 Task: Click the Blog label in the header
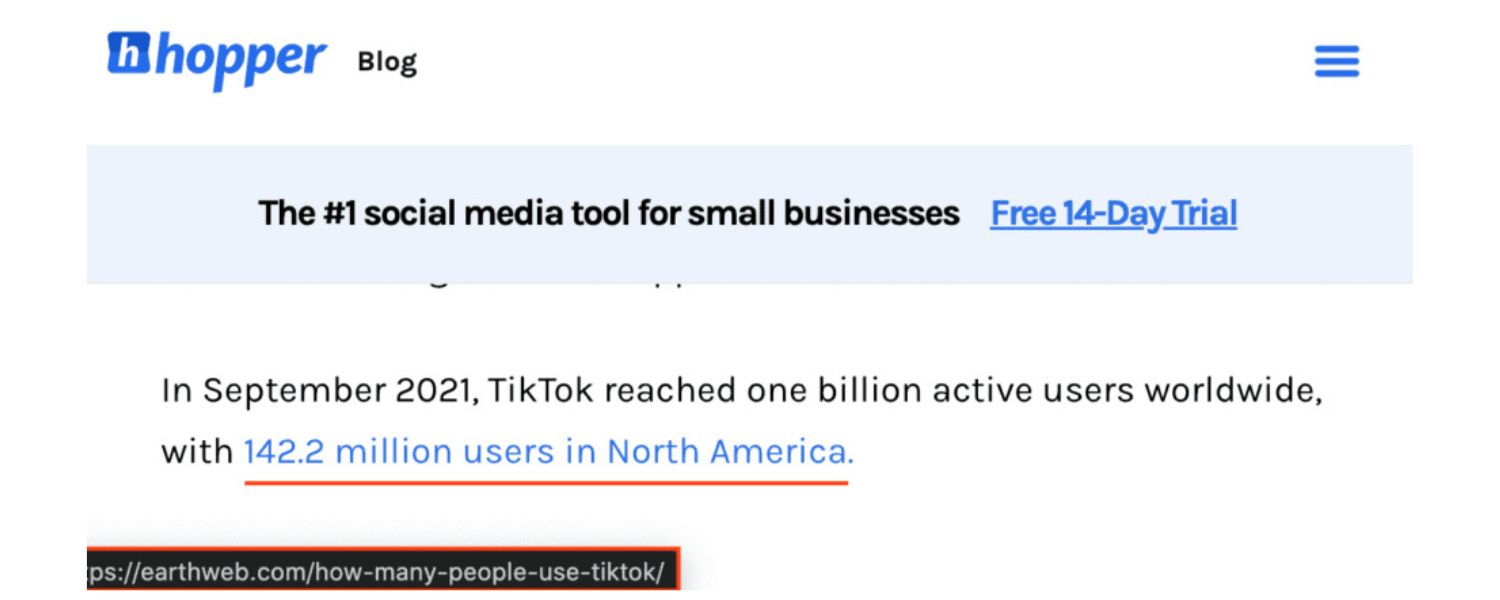click(x=388, y=62)
